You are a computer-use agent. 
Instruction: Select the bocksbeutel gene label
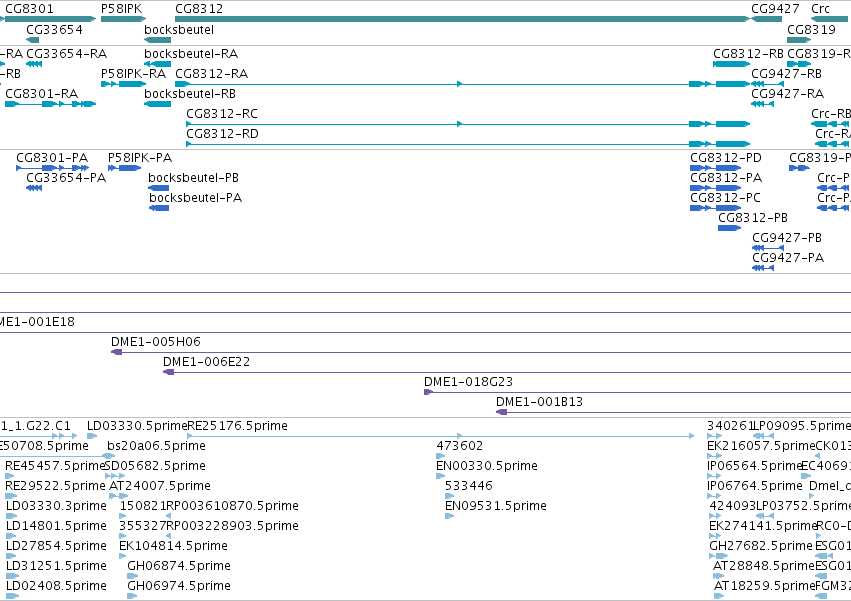click(179, 30)
